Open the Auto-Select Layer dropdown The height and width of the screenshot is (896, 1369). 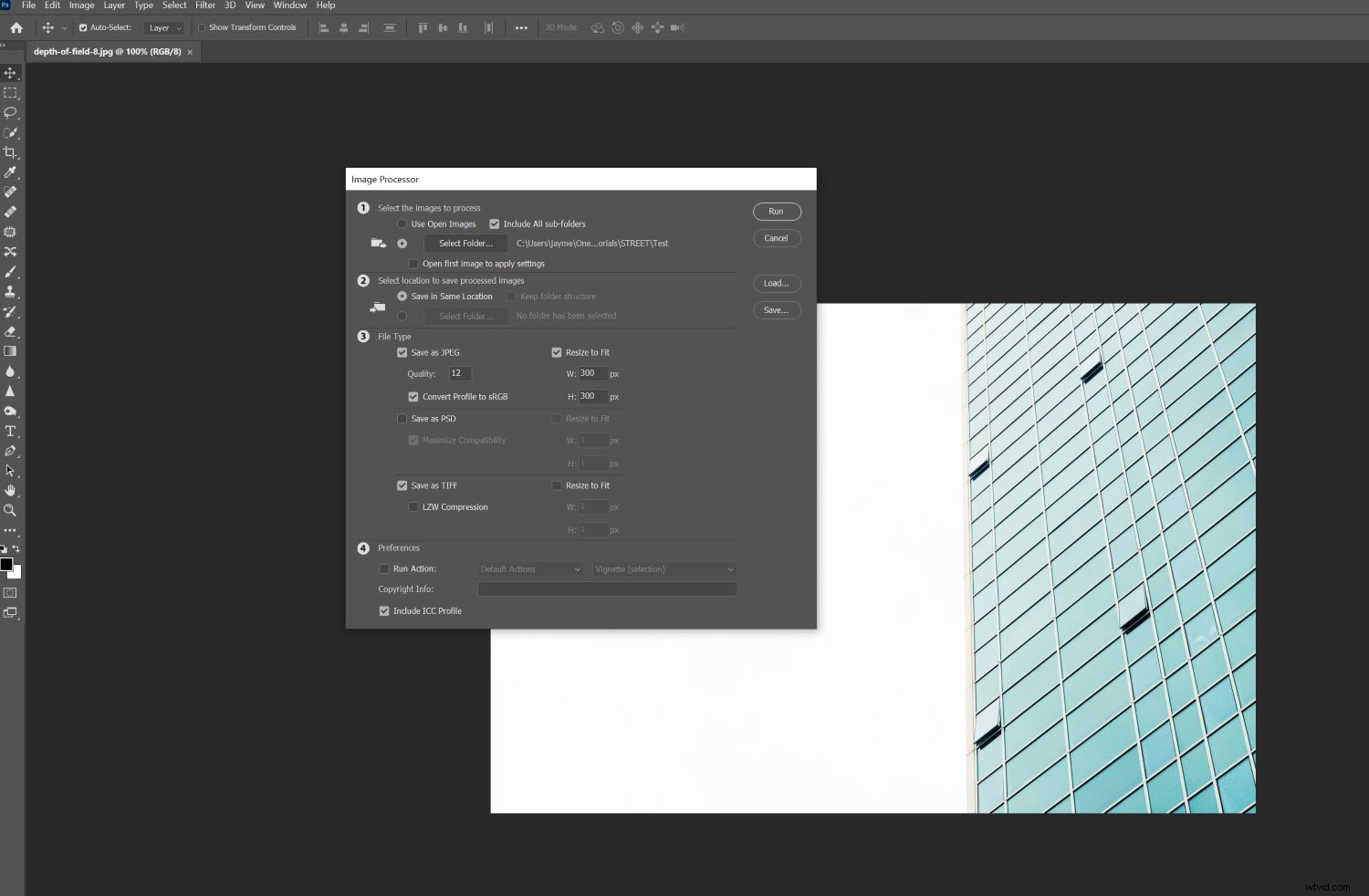[164, 27]
